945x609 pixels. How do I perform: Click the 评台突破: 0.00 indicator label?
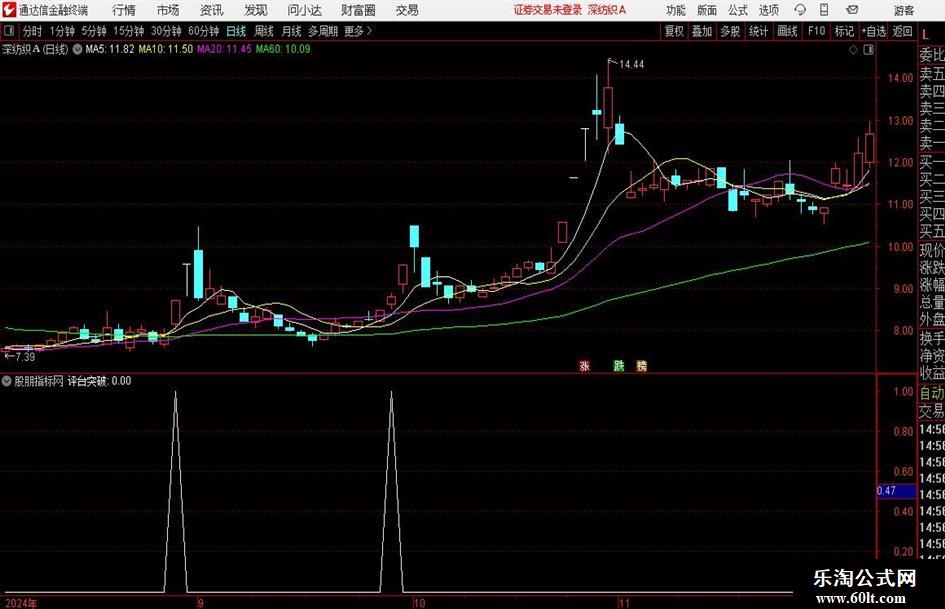point(99,381)
